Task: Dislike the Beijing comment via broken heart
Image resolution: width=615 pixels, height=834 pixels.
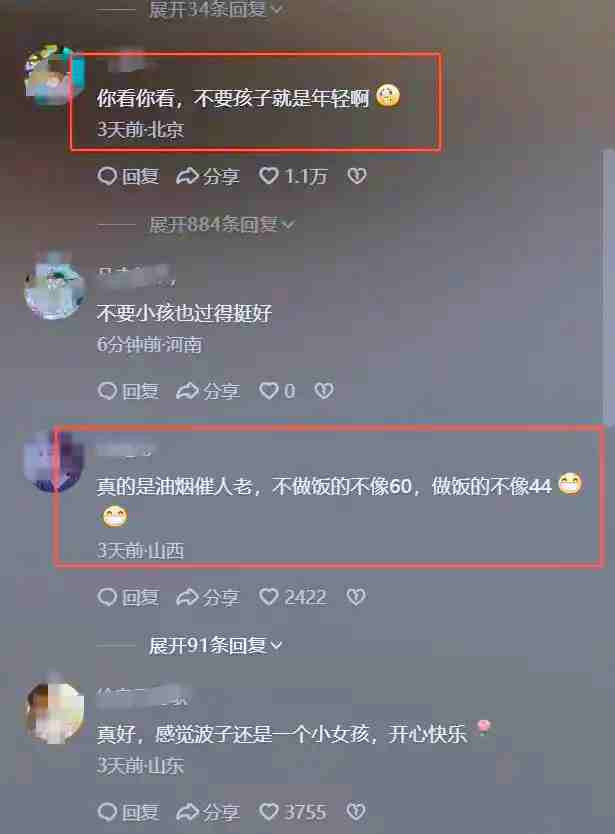Action: tap(356, 176)
